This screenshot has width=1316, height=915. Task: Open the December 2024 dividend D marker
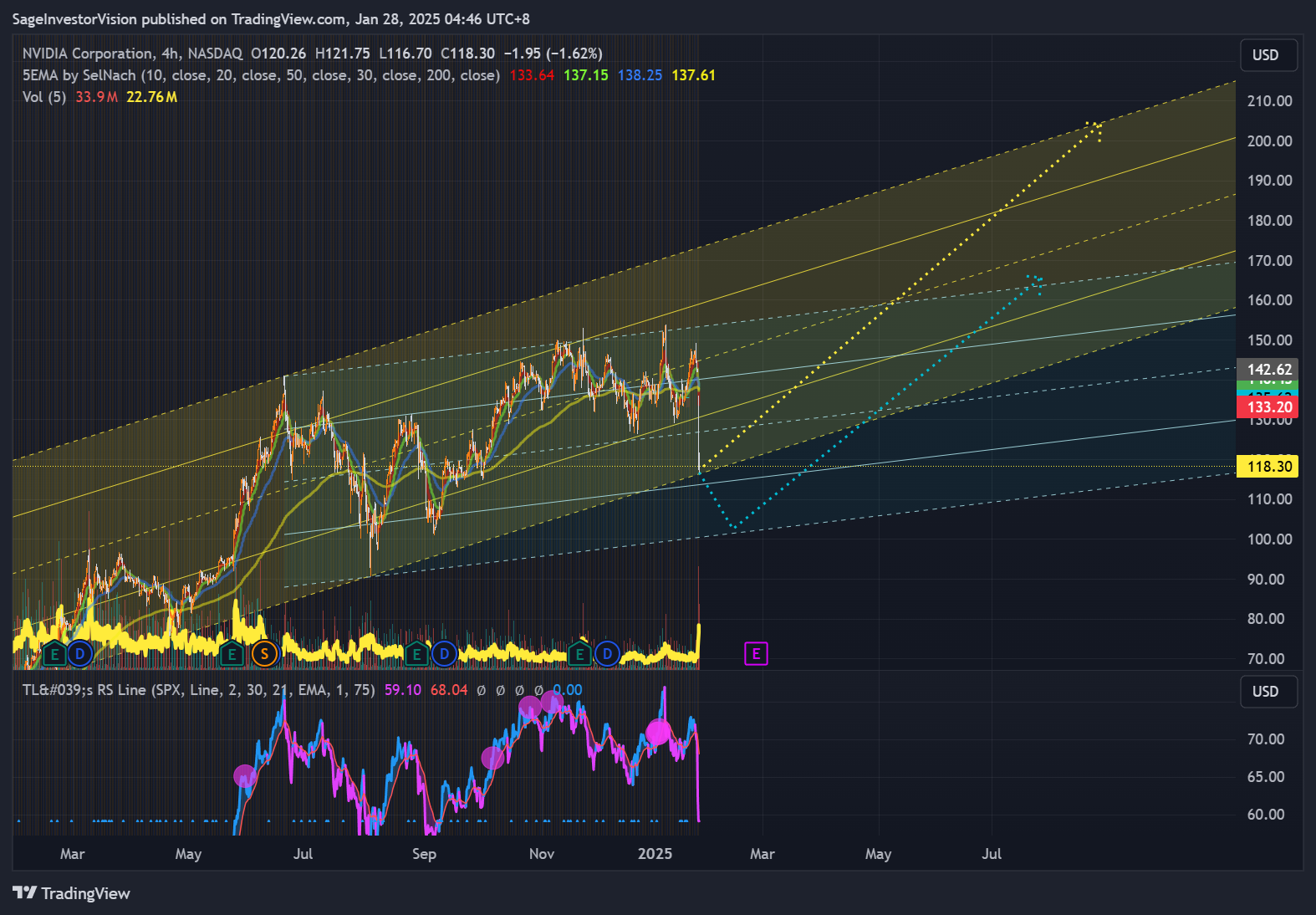coord(608,654)
